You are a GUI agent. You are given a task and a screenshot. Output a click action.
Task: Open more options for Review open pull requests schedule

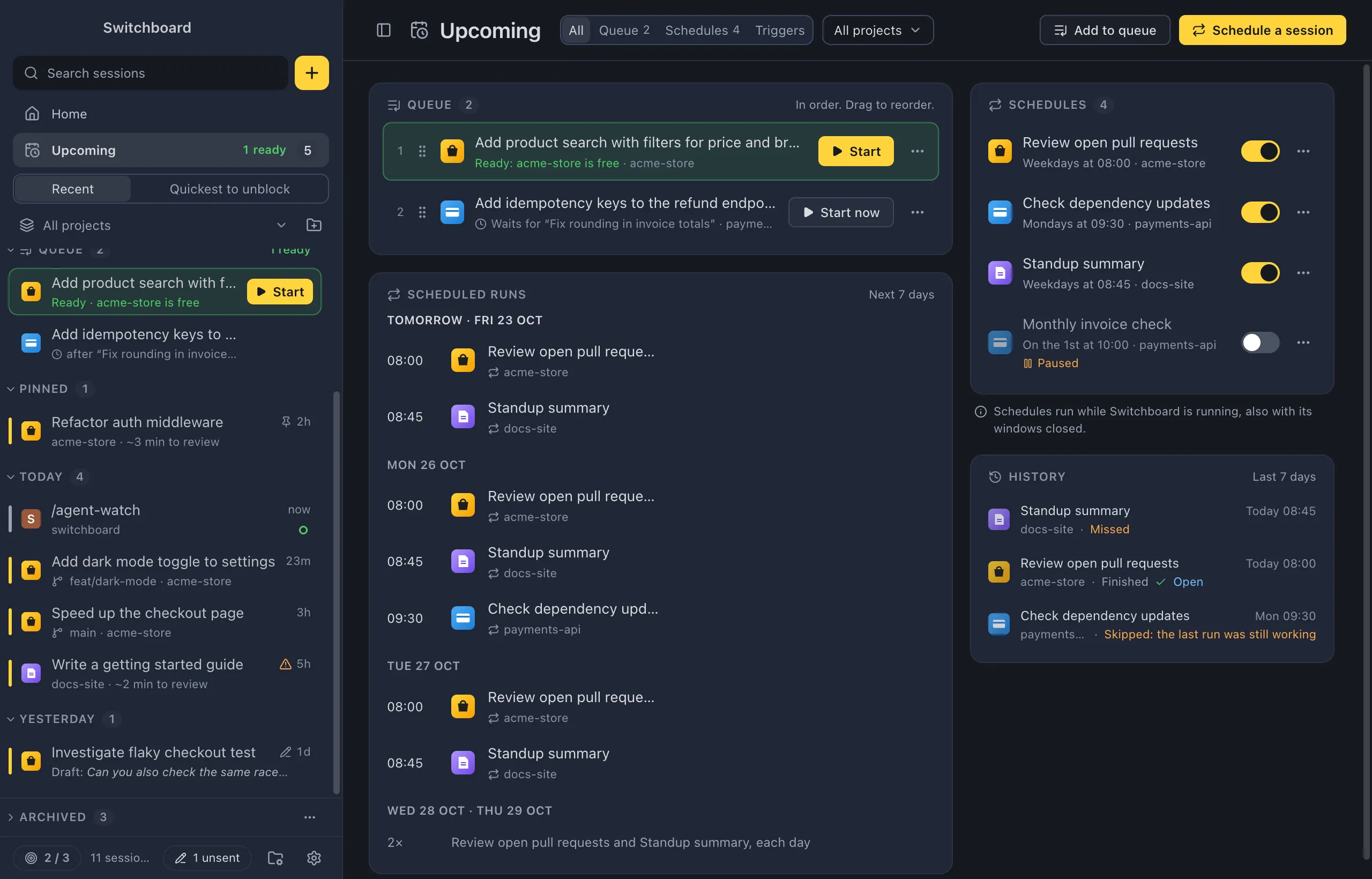[1303, 151]
